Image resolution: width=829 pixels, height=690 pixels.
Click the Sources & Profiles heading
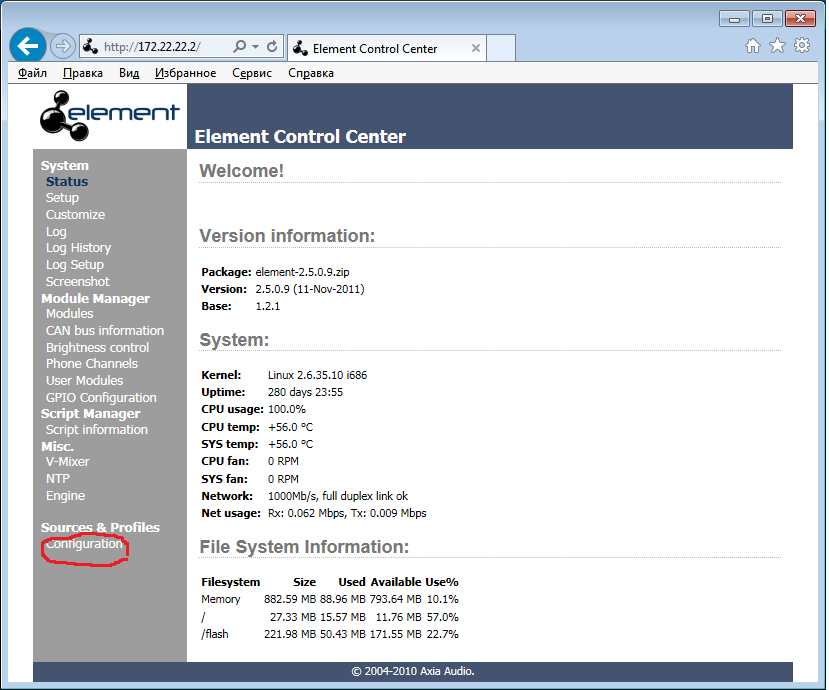coord(100,527)
